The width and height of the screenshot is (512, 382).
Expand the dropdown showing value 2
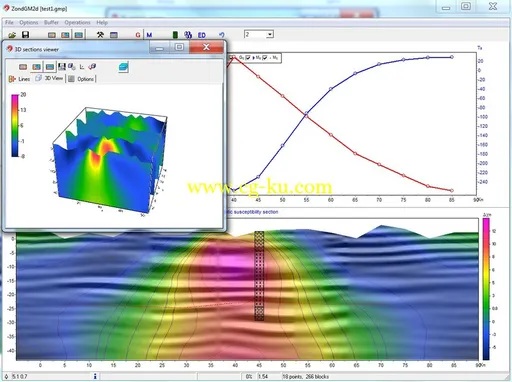[x=270, y=34]
